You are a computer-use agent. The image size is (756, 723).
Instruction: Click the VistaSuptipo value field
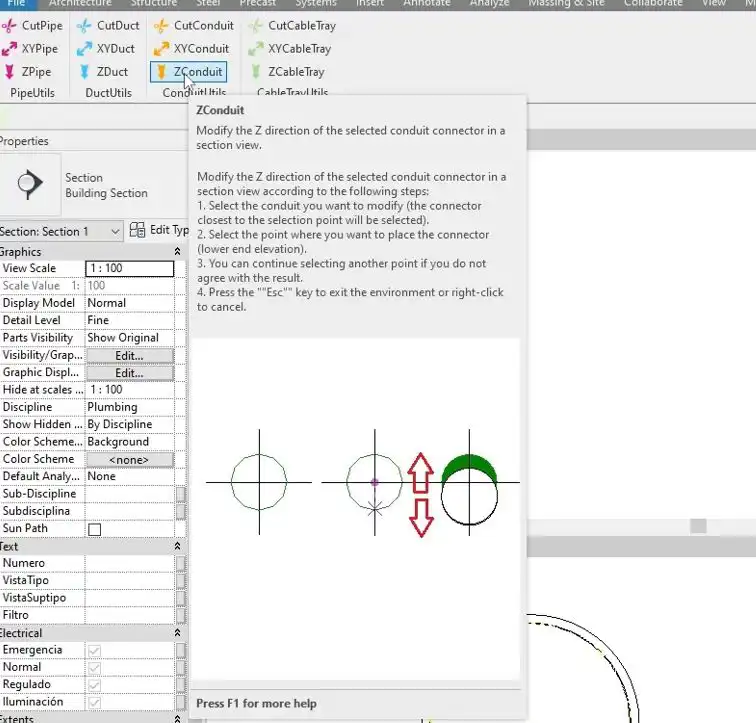[130, 598]
